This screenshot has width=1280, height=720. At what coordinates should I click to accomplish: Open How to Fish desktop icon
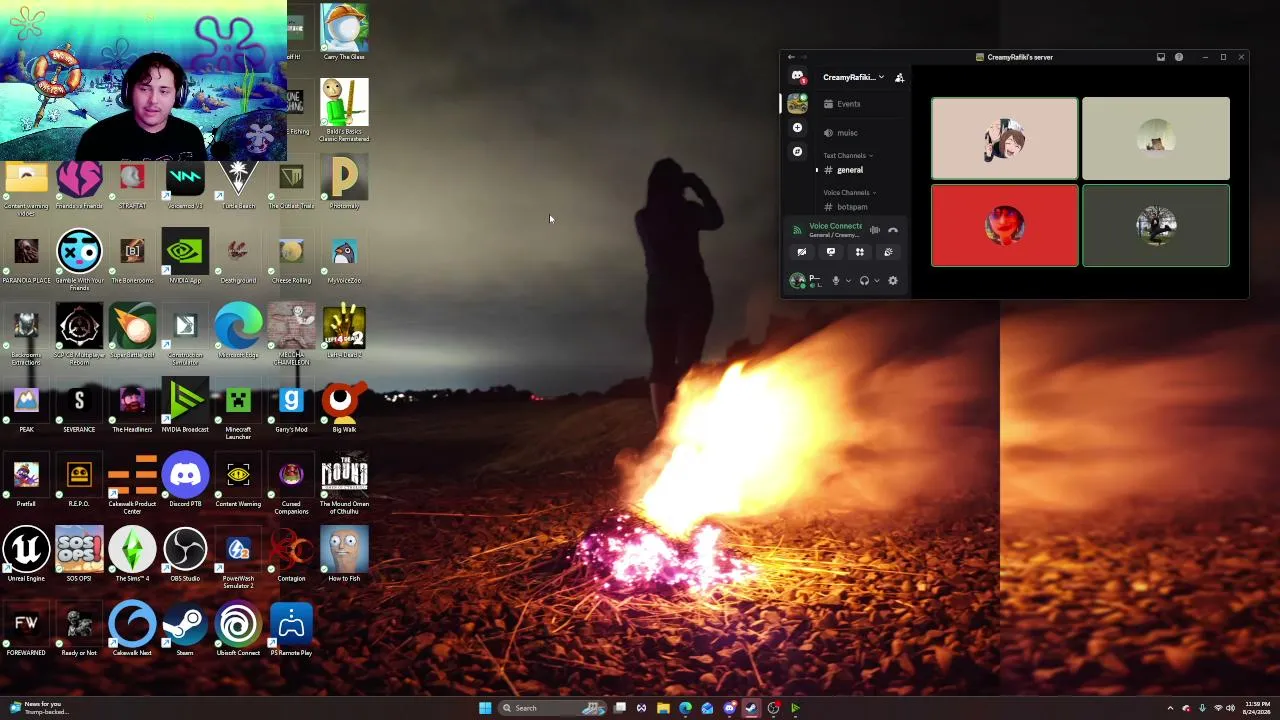click(x=344, y=555)
